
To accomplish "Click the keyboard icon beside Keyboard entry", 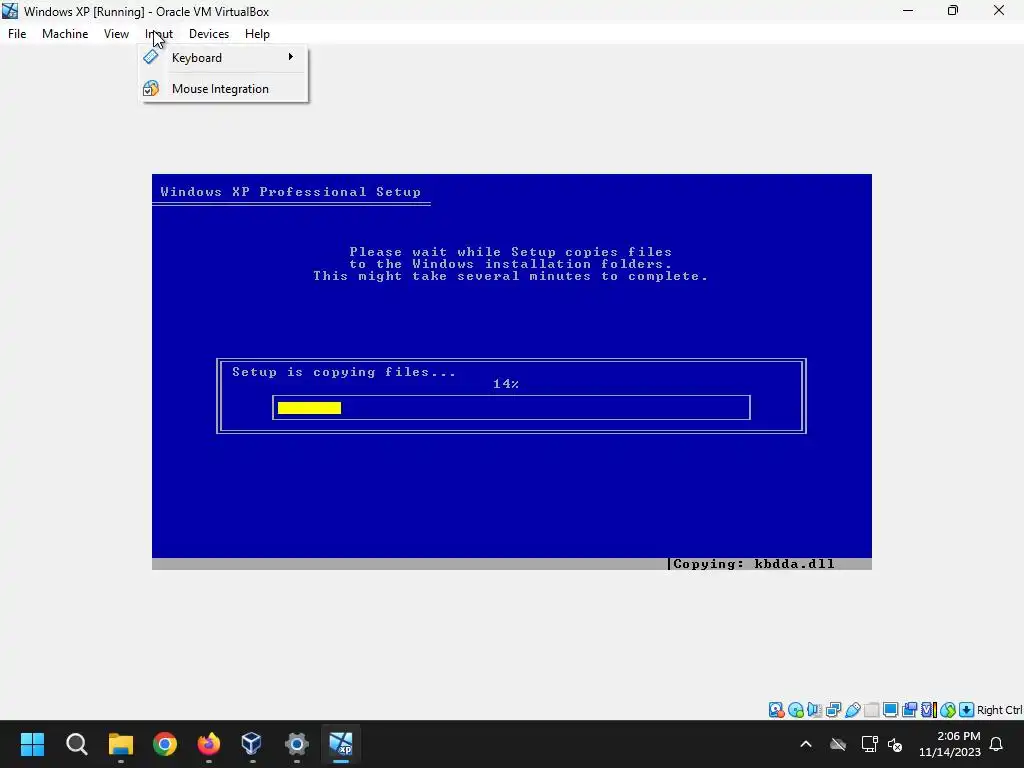I will (151, 57).
